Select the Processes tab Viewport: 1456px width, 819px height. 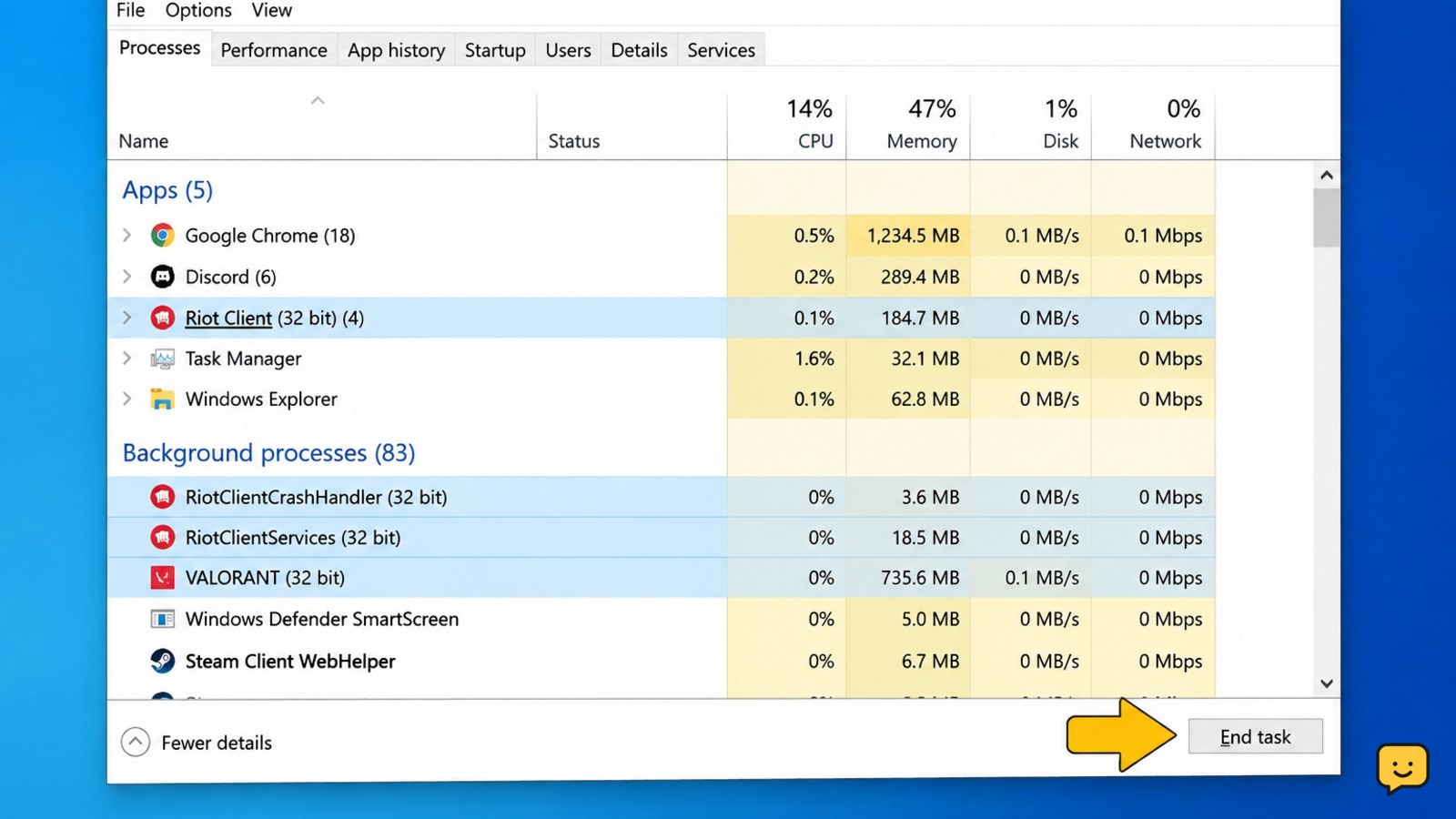click(160, 47)
